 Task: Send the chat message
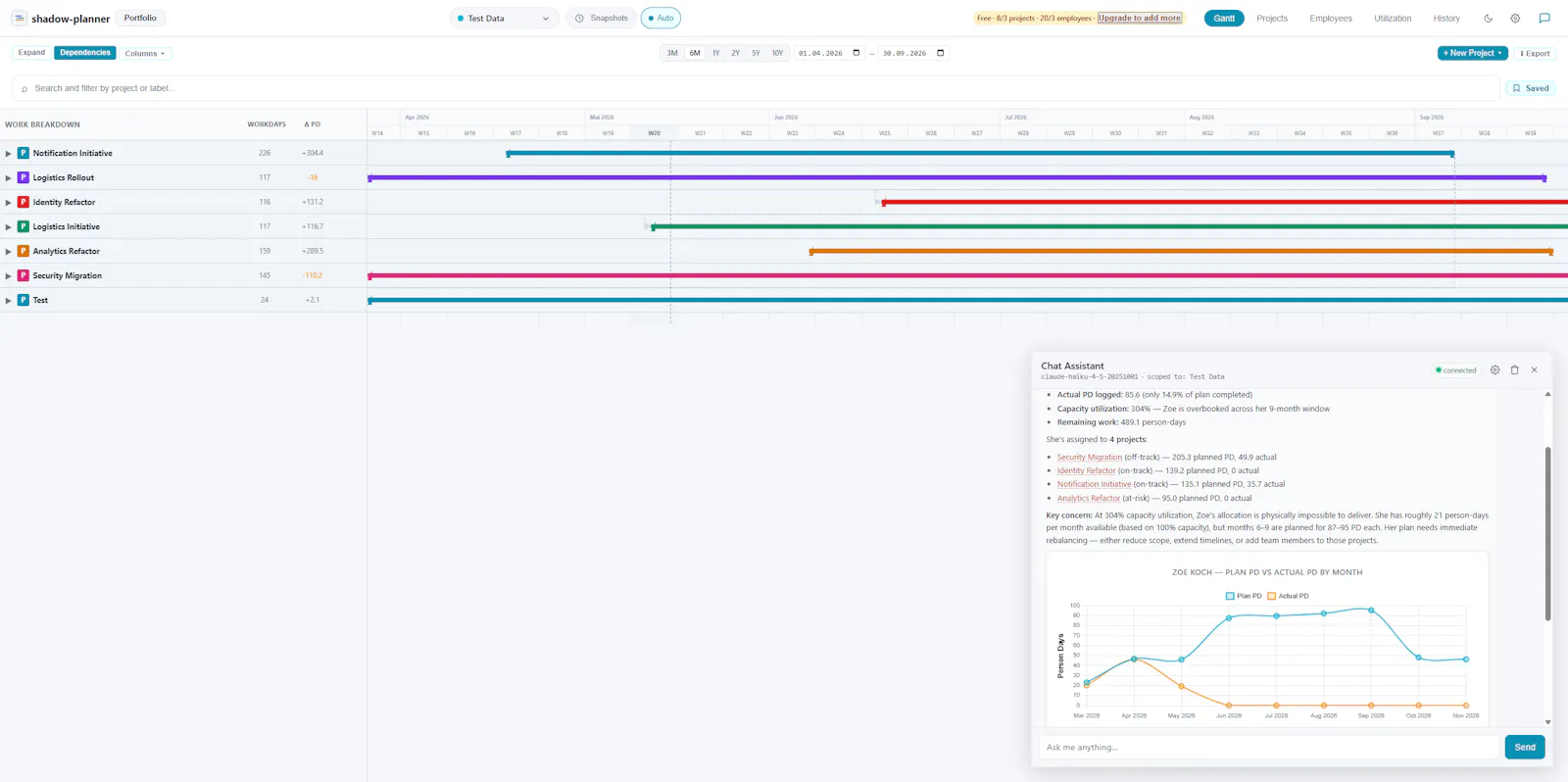pyautogui.click(x=1525, y=747)
